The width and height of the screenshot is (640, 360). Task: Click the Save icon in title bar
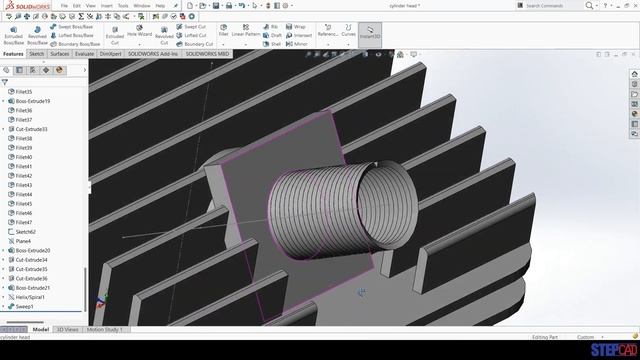coord(216,6)
